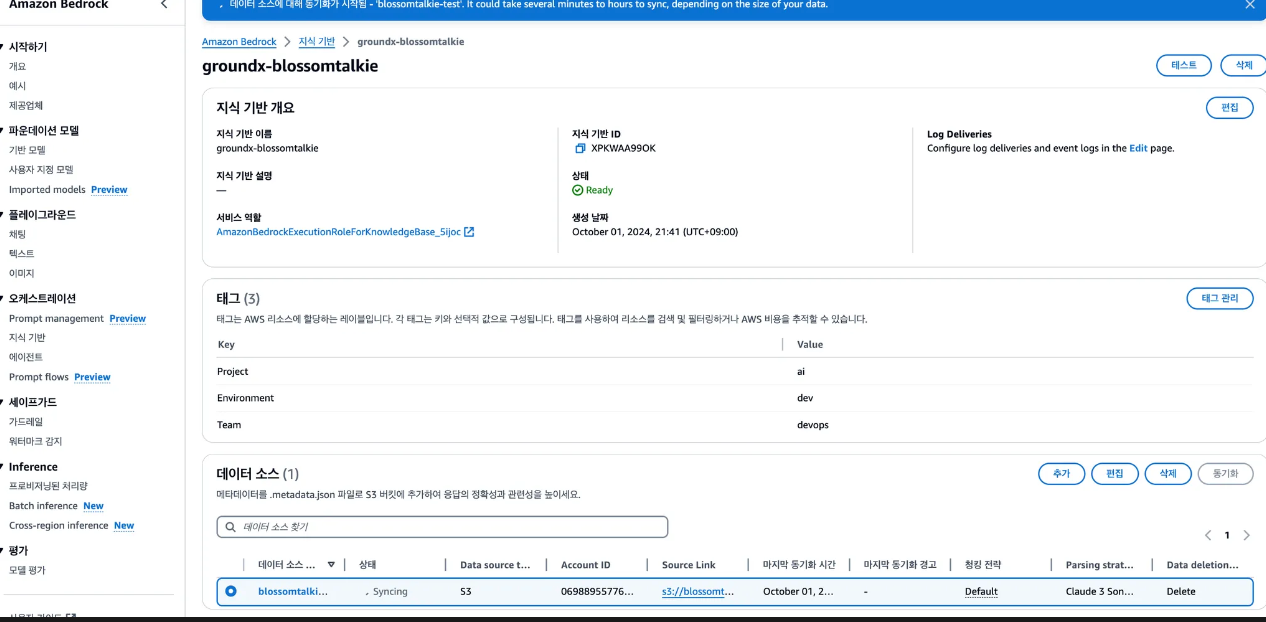The height and width of the screenshot is (622, 1266).
Task: Click 편집 in data source section
Action: click(1115, 474)
